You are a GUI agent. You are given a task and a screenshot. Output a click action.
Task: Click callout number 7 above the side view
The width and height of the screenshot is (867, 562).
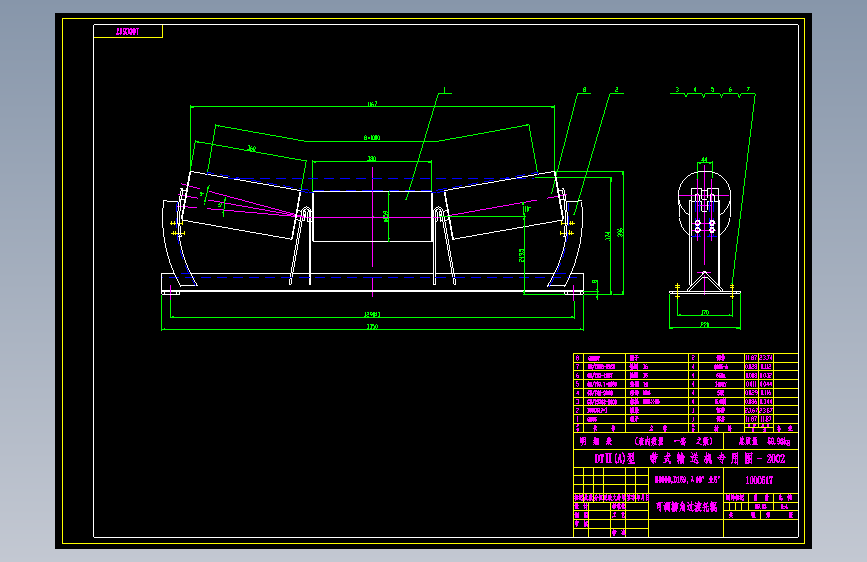(748, 90)
